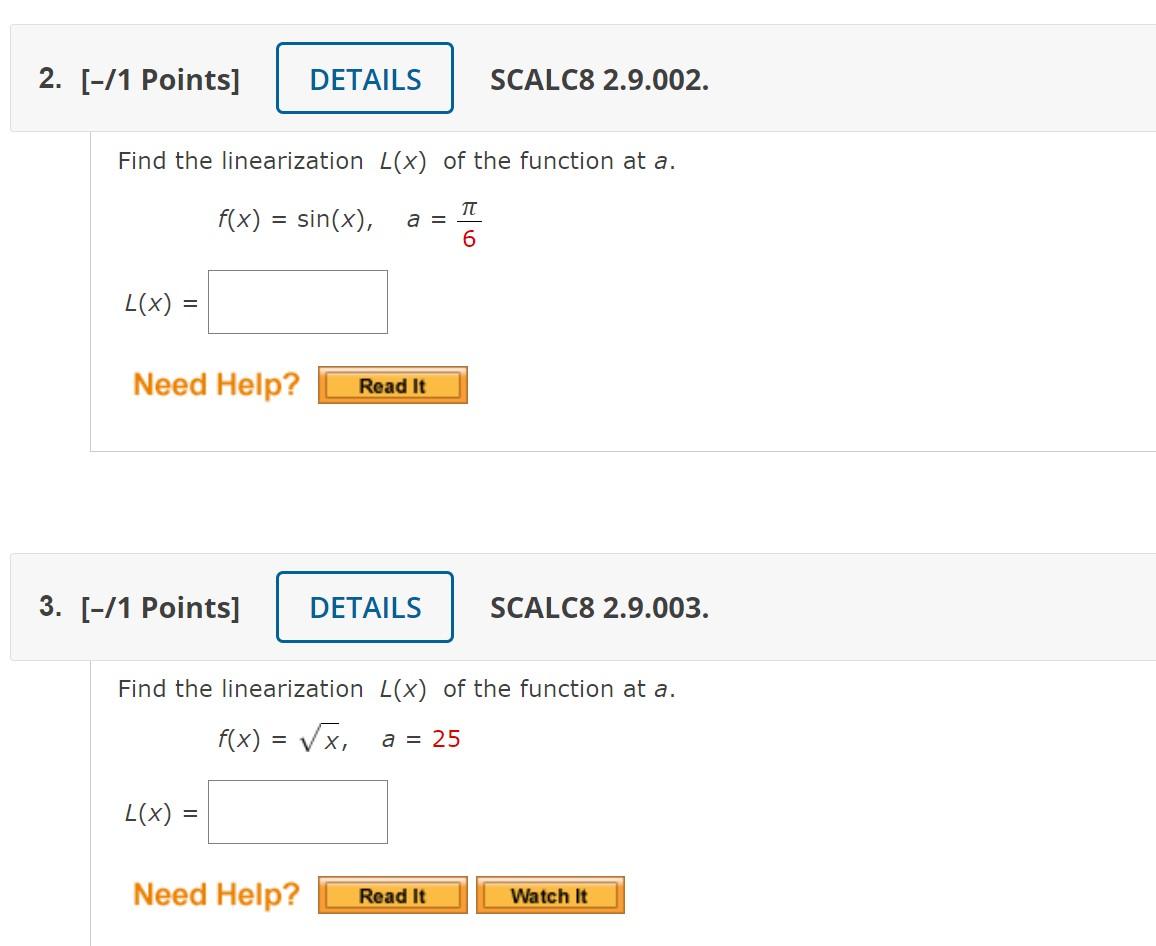The image size is (1156, 946).
Task: Open DETAILS for question 3
Action: click(x=364, y=607)
